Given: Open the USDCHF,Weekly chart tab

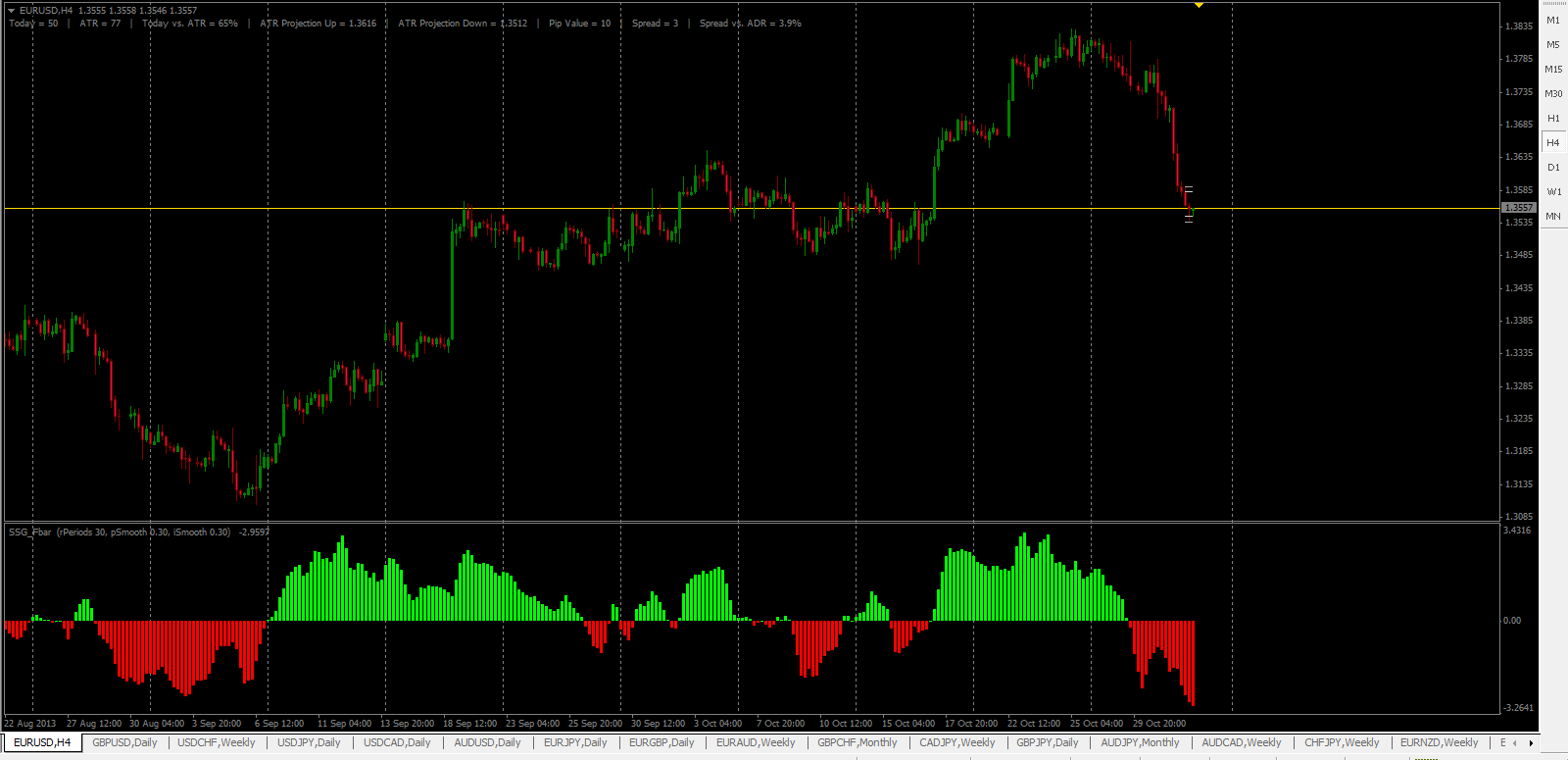Looking at the screenshot, I should [216, 743].
